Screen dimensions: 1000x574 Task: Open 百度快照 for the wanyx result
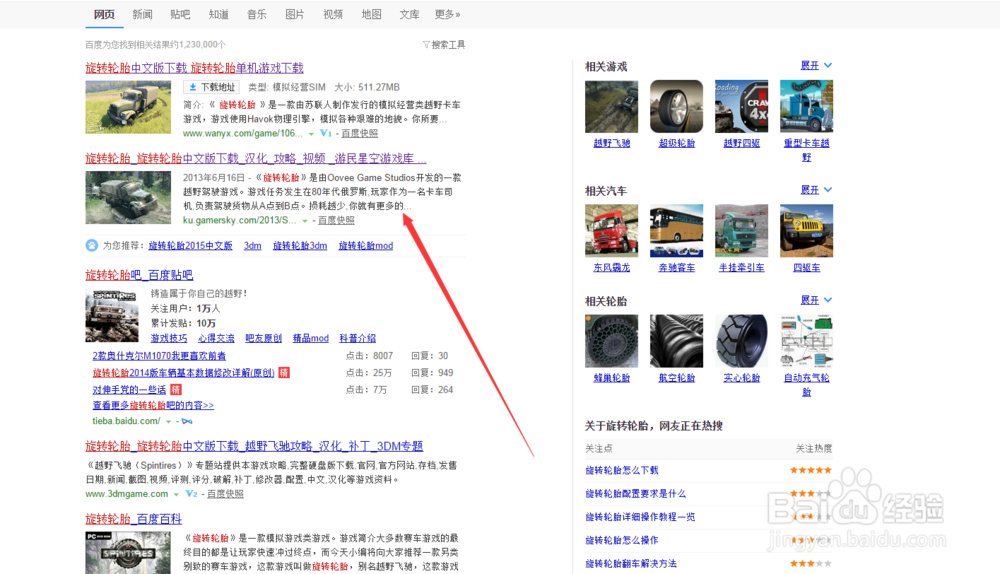[359, 133]
